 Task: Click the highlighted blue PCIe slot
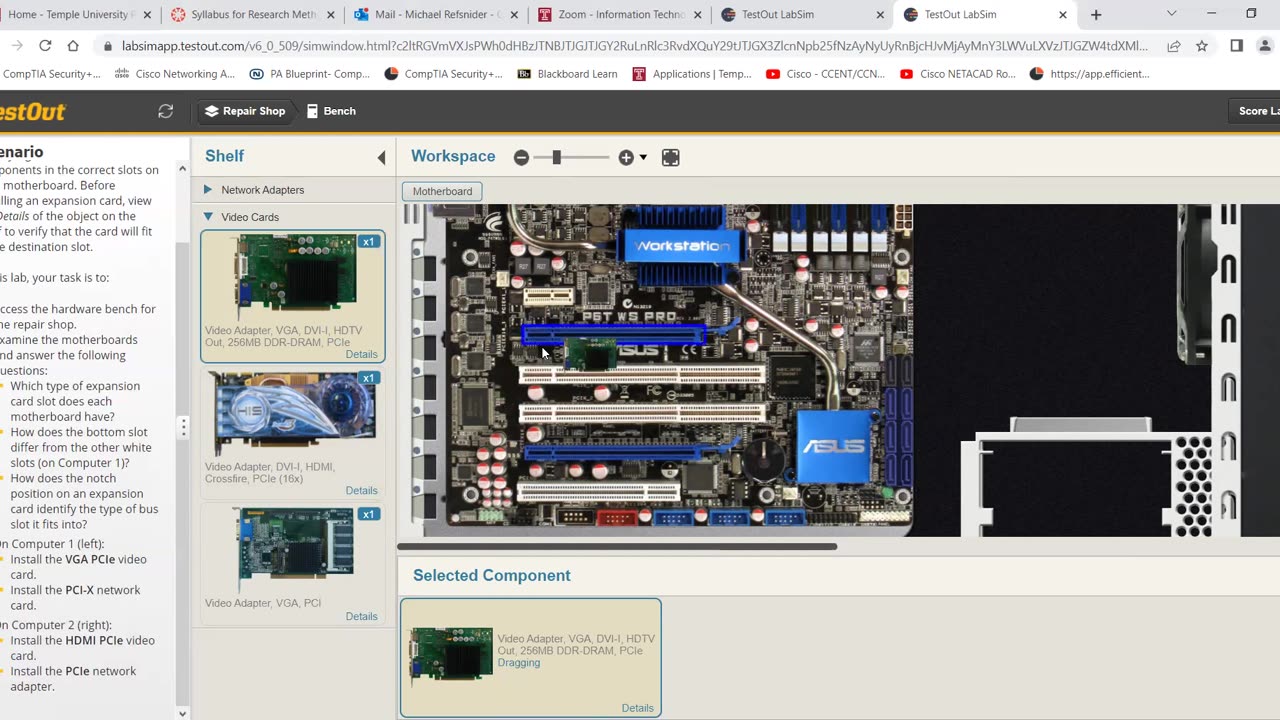613,335
